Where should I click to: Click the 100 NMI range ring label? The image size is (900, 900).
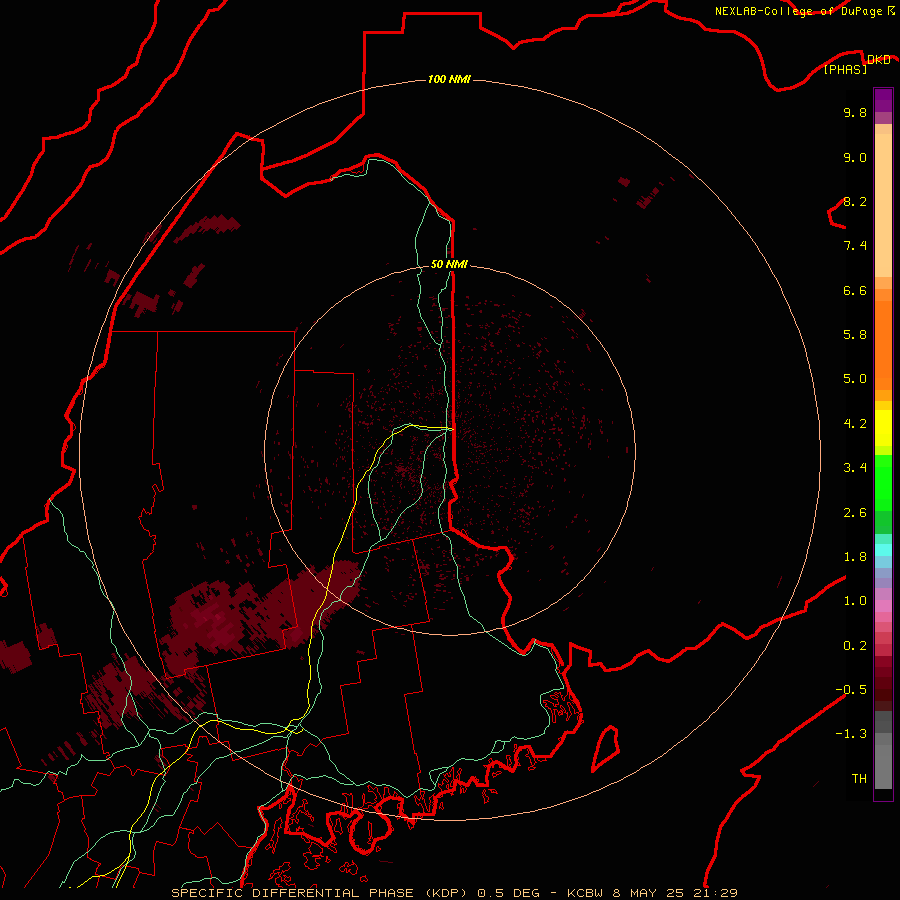pyautogui.click(x=449, y=79)
